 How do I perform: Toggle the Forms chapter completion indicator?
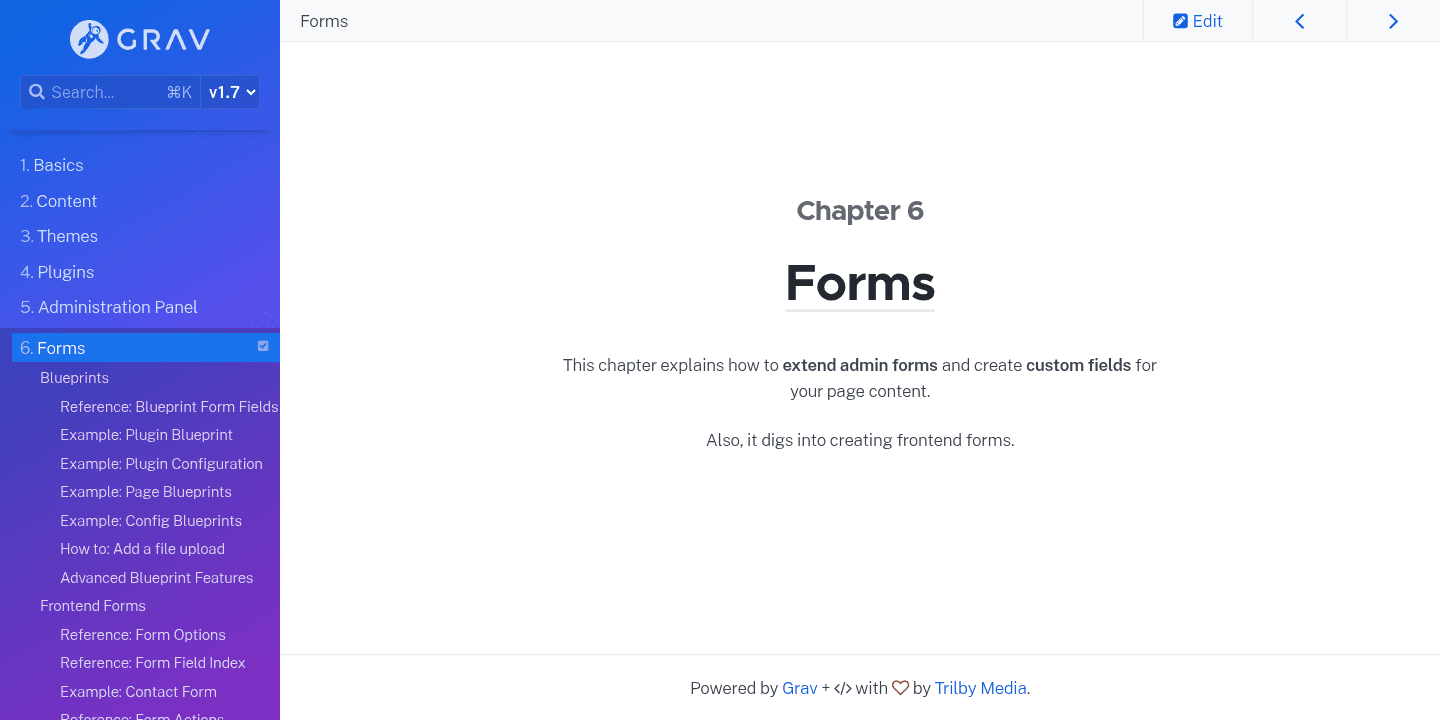click(263, 346)
